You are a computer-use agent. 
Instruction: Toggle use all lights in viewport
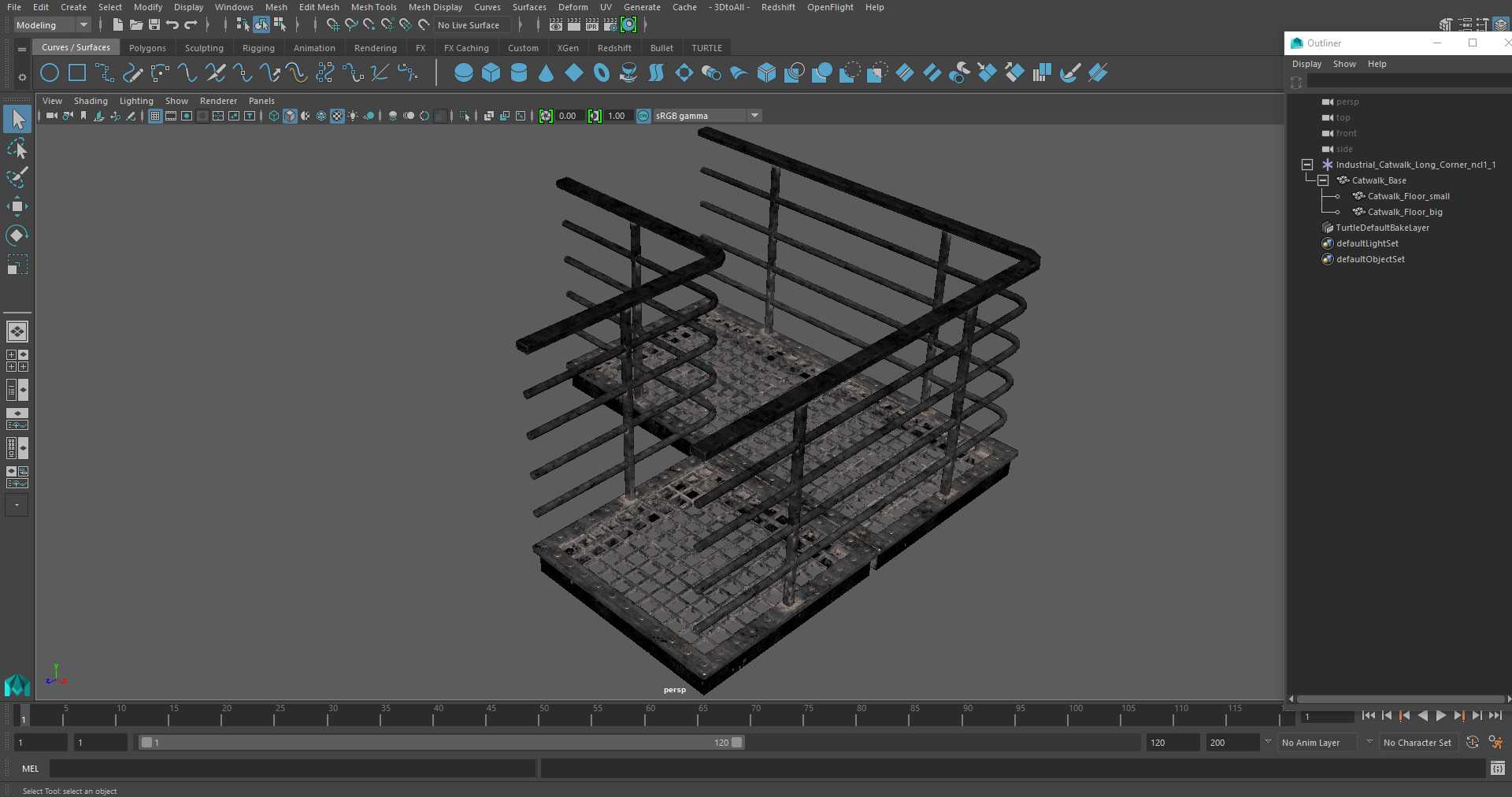[x=353, y=116]
